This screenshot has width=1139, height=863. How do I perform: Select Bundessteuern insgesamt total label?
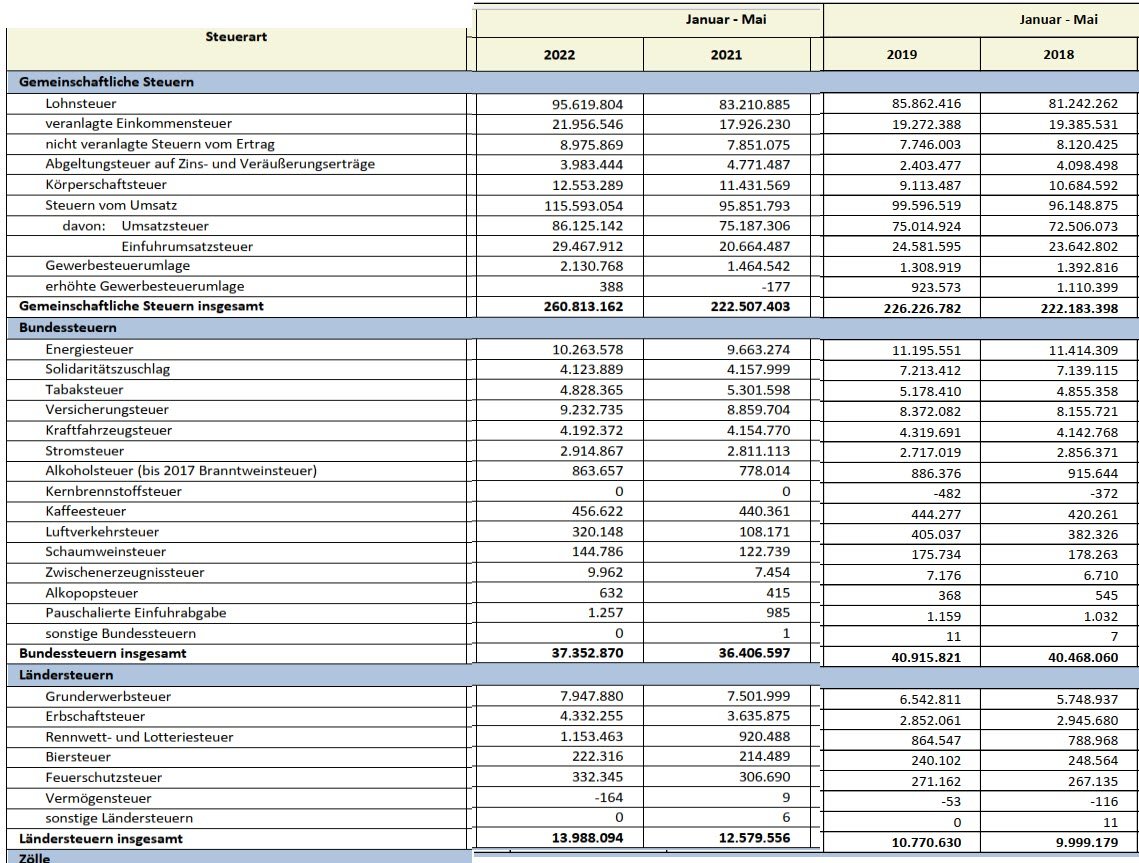102,653
